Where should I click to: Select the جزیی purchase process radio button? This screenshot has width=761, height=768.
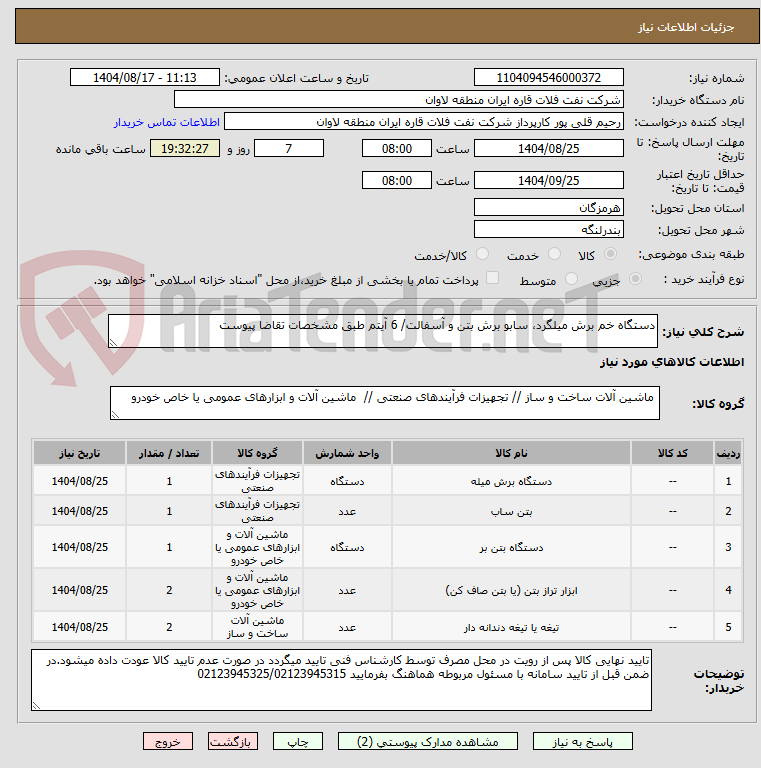coord(635,279)
